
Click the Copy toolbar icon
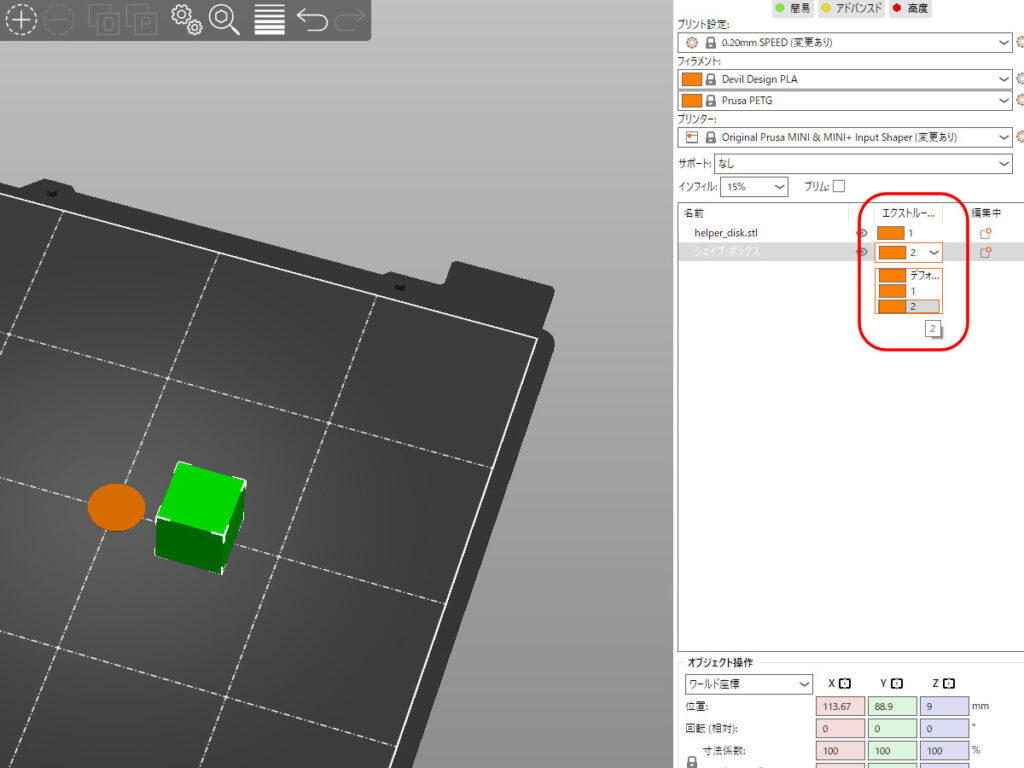(x=103, y=20)
